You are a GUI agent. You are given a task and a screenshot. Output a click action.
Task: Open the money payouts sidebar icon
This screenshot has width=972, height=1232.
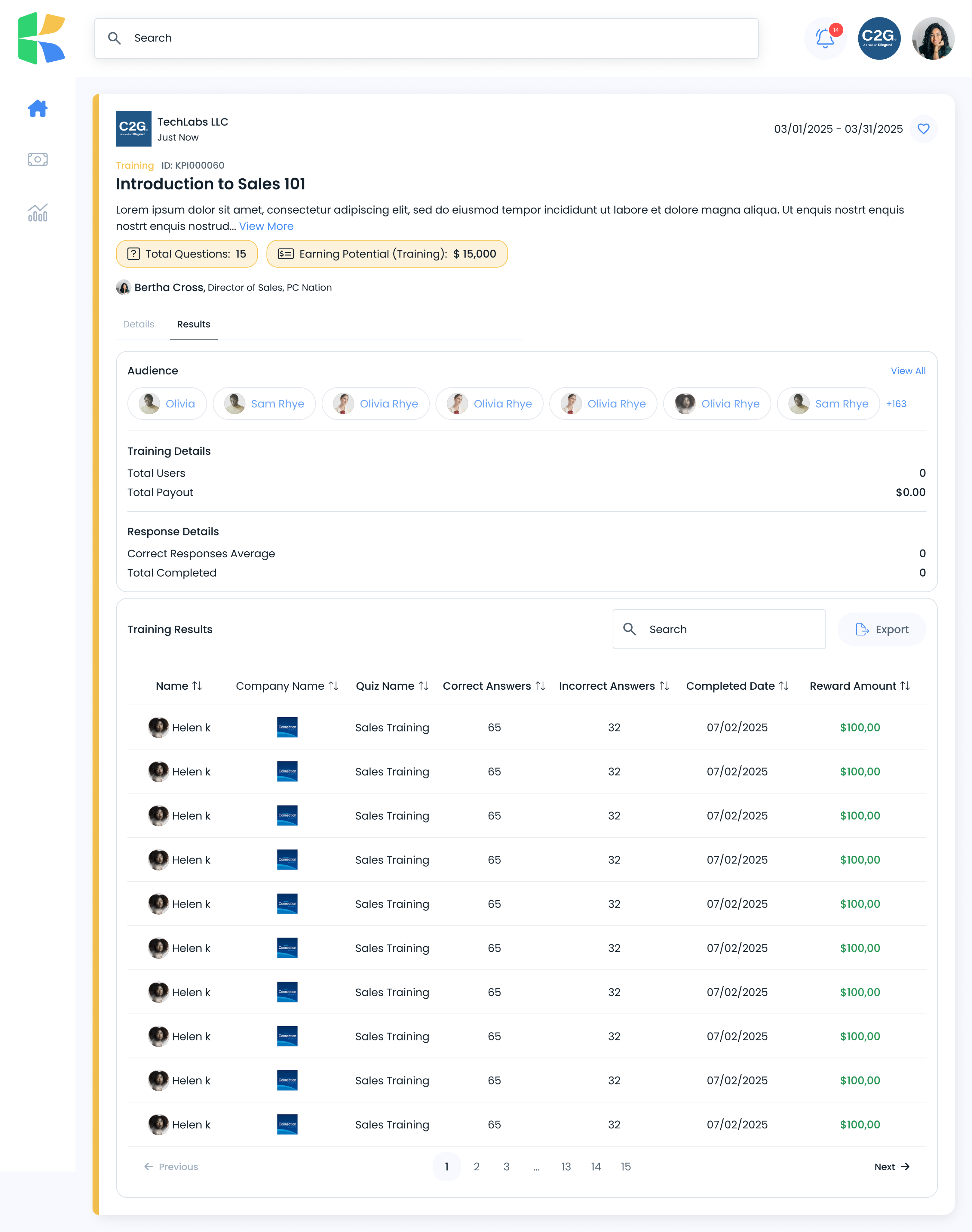coord(38,159)
